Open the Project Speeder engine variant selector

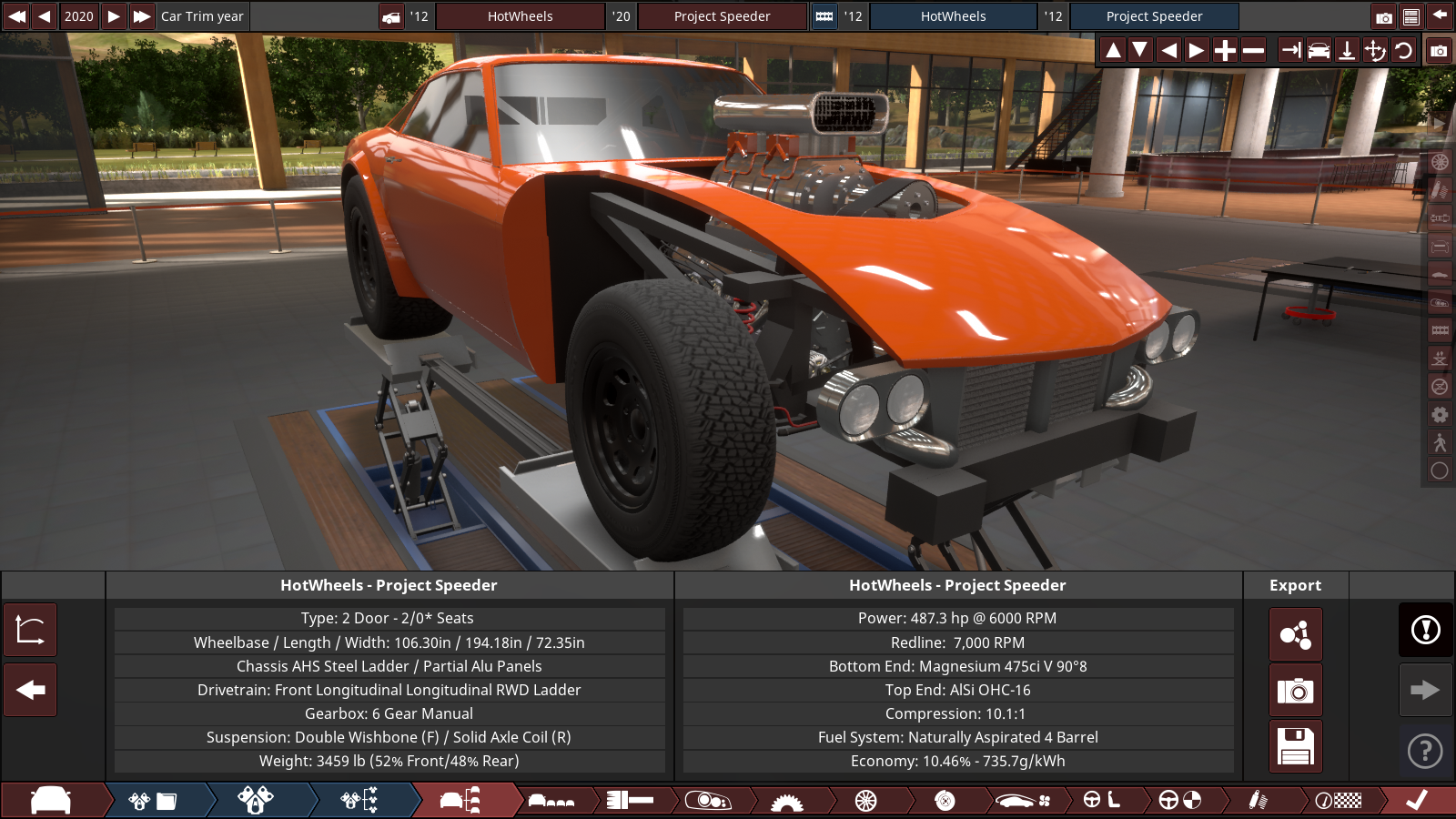(1155, 16)
